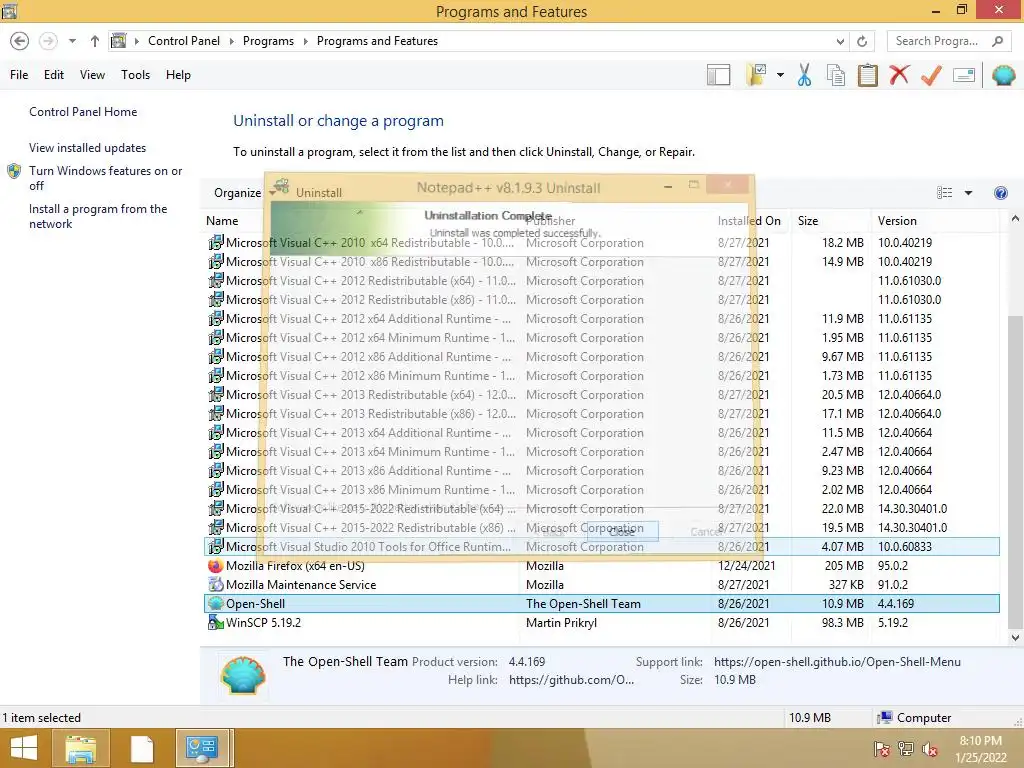Click the blue help question icon

[1000, 193]
